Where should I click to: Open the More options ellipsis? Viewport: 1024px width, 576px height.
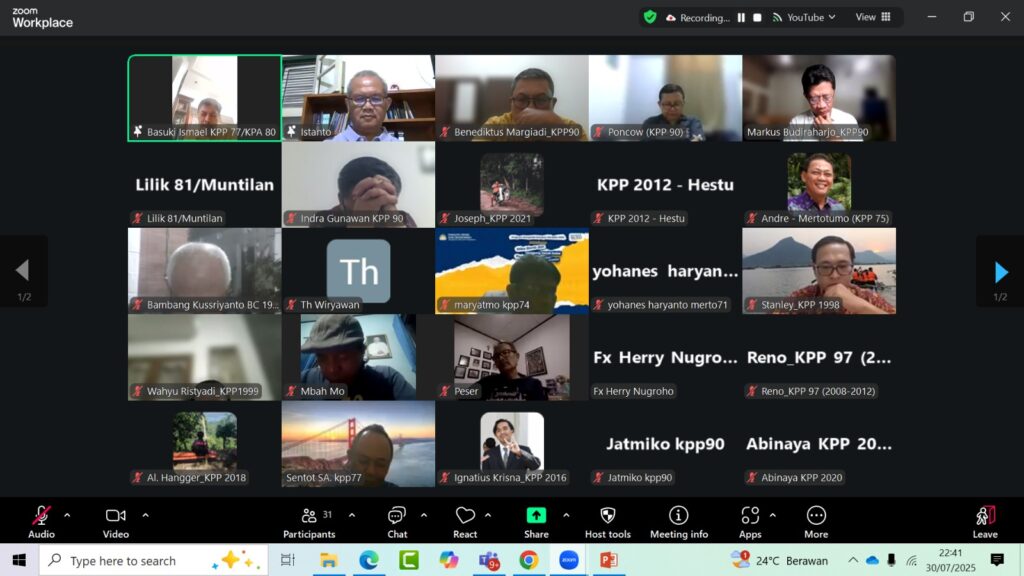[816, 520]
